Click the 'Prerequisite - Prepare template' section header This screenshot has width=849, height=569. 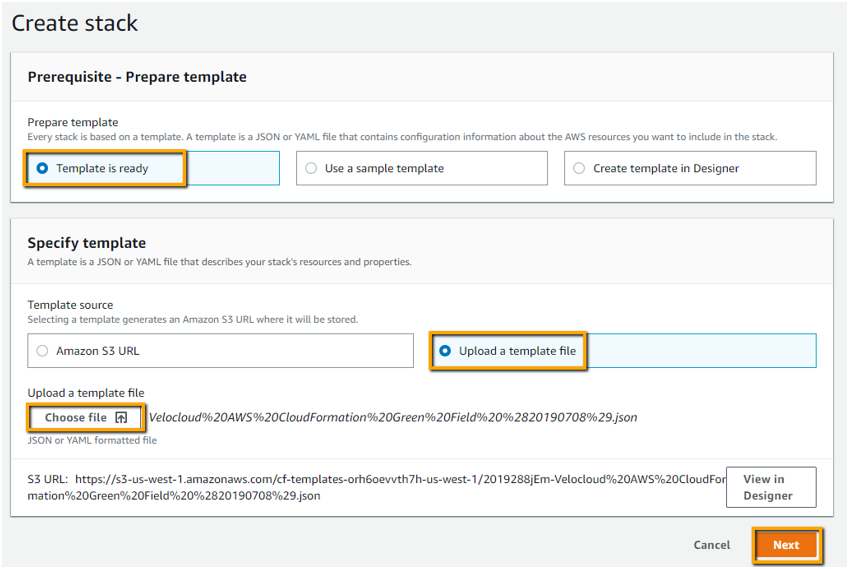[x=137, y=77]
